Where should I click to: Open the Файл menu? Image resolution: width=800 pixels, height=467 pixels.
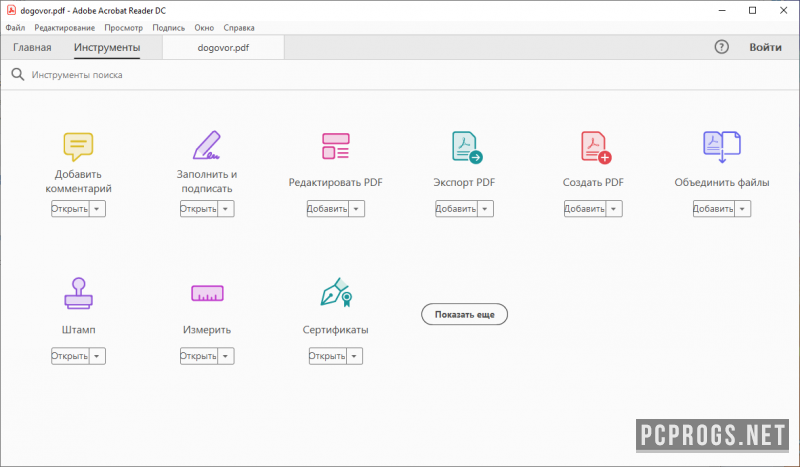coord(15,28)
